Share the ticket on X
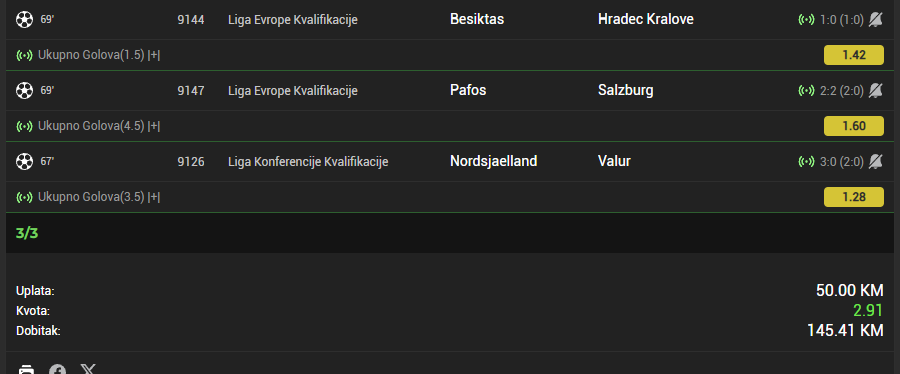The width and height of the screenshot is (900, 374). click(88, 369)
